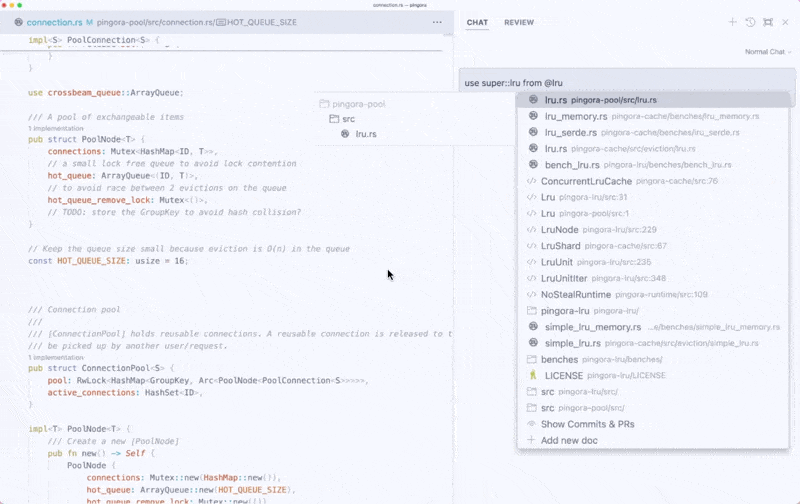Click the yellow LICENSE file icon
Screen dimensions: 800x504
tap(532, 375)
